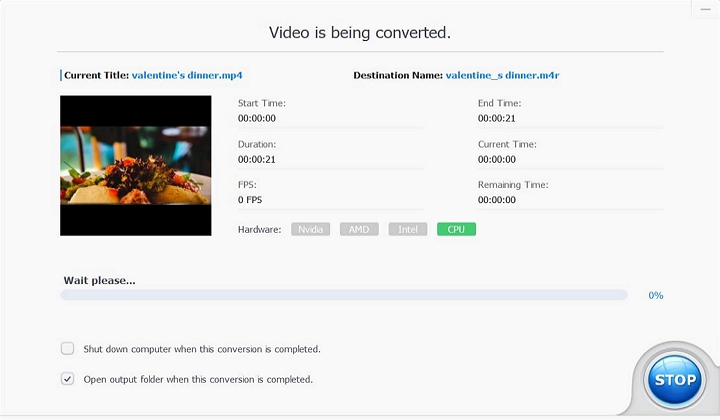Click the blue STOP button
This screenshot has height=420, width=720.
pos(675,380)
